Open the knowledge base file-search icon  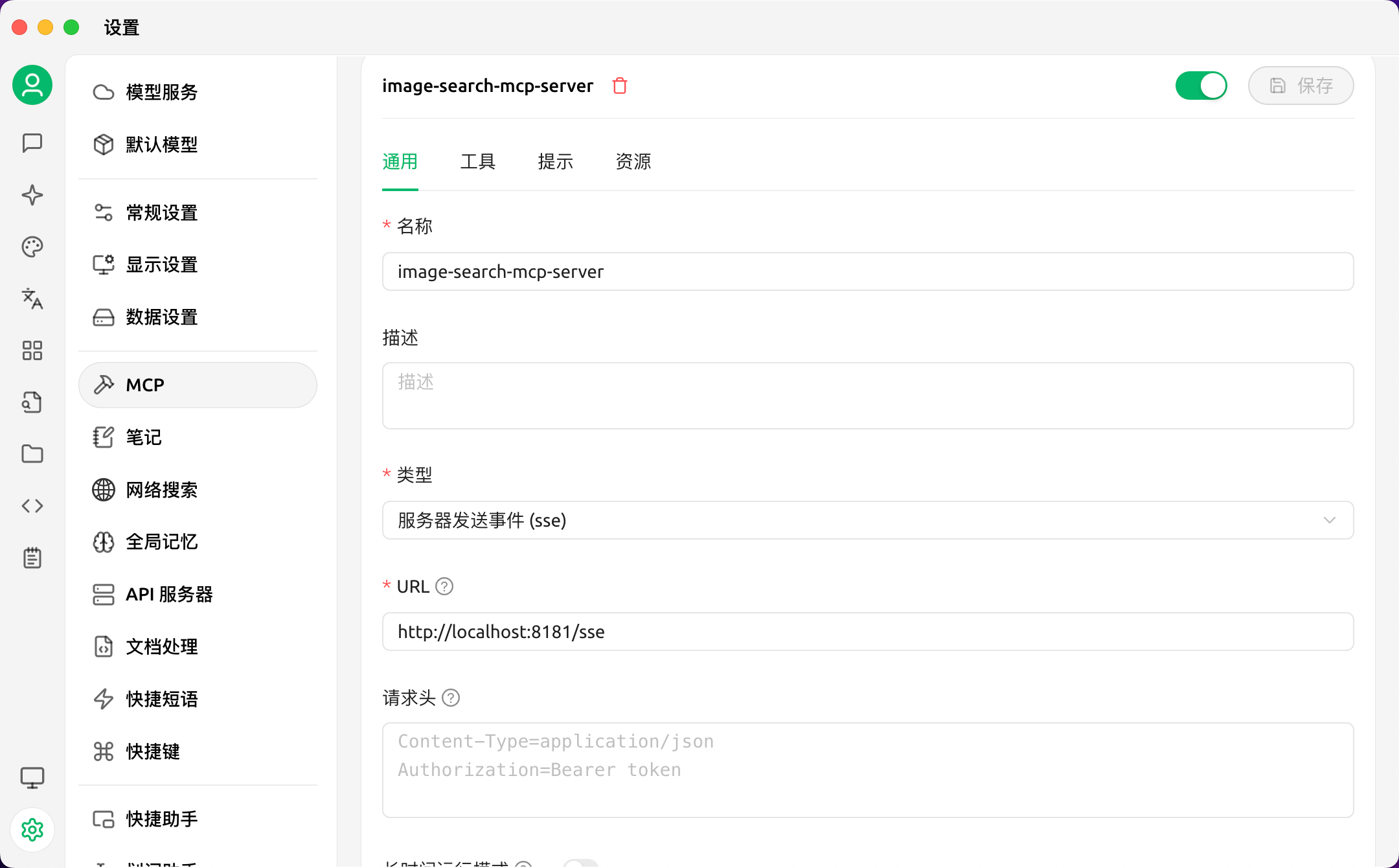coord(32,402)
